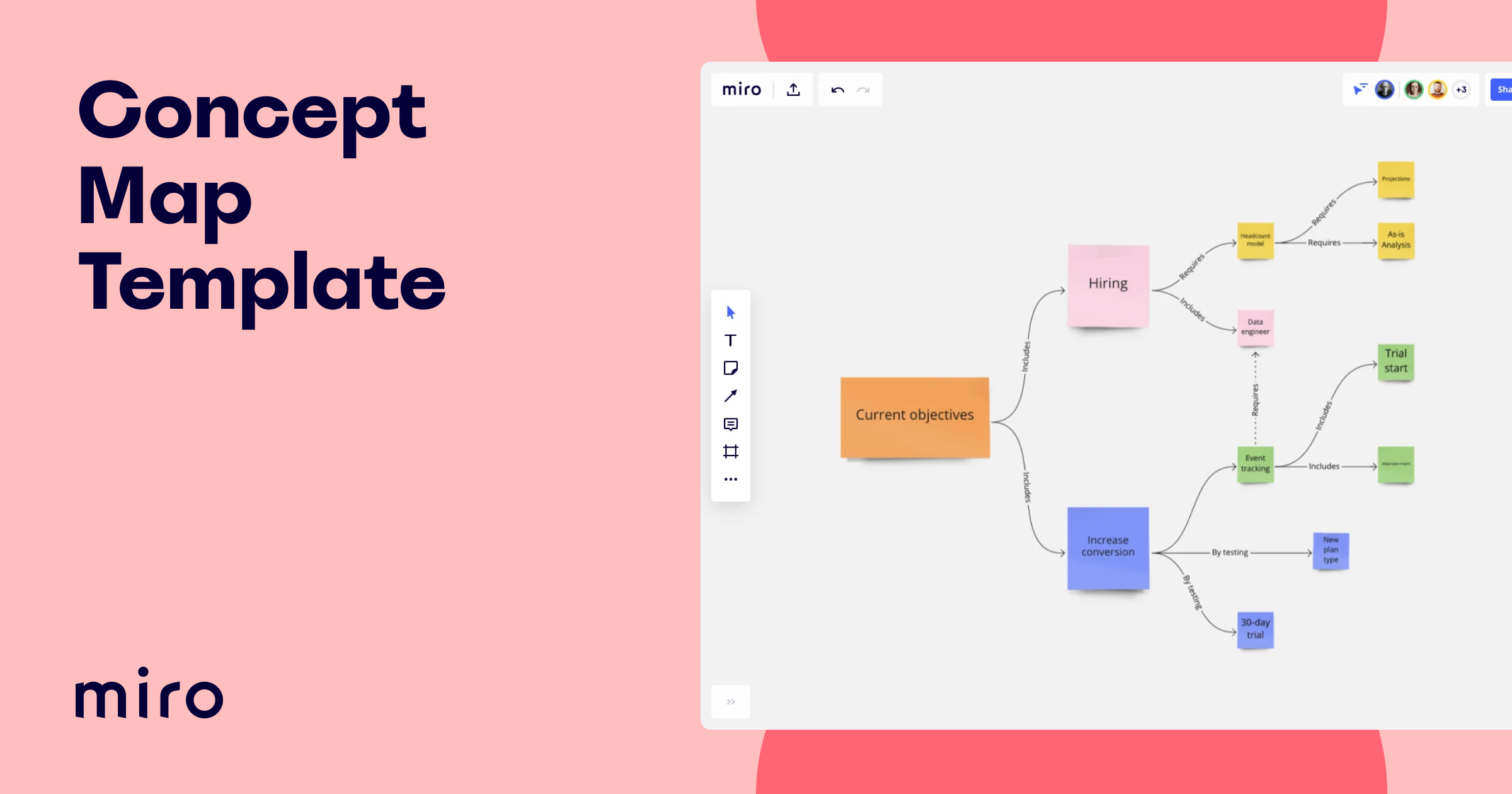
Task: Expand the pink Hiring sticky note
Action: (x=1108, y=284)
